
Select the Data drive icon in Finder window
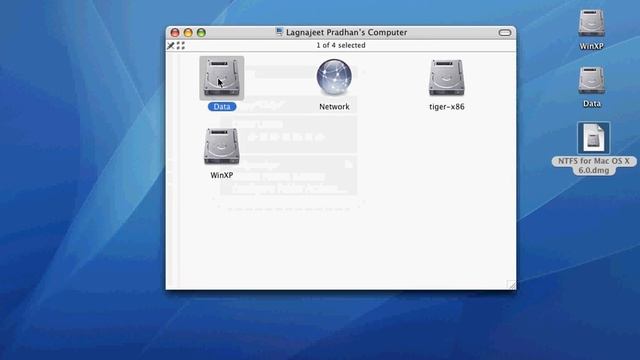[222, 78]
